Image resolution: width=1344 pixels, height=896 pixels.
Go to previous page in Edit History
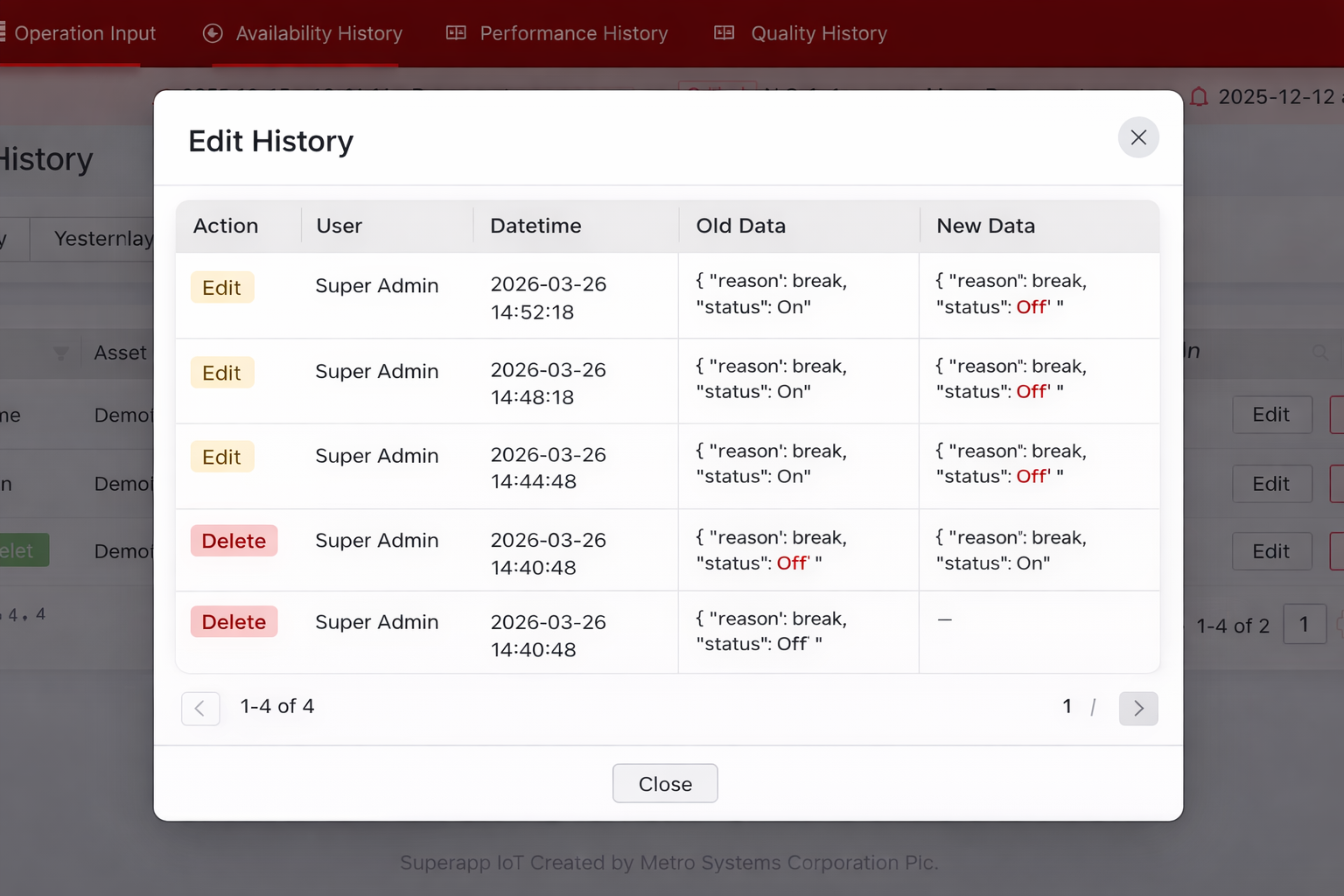[x=200, y=708]
